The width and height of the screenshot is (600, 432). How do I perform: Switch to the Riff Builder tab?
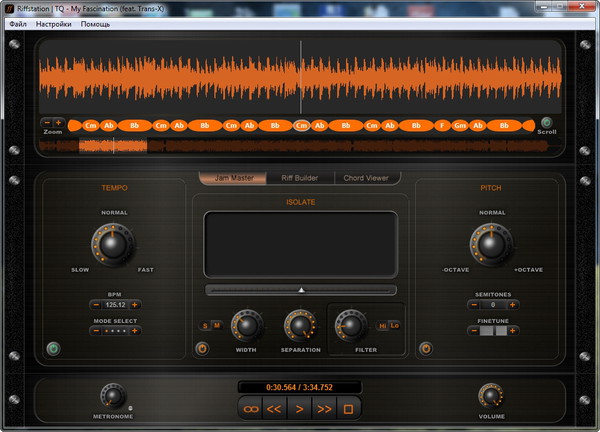click(300, 178)
